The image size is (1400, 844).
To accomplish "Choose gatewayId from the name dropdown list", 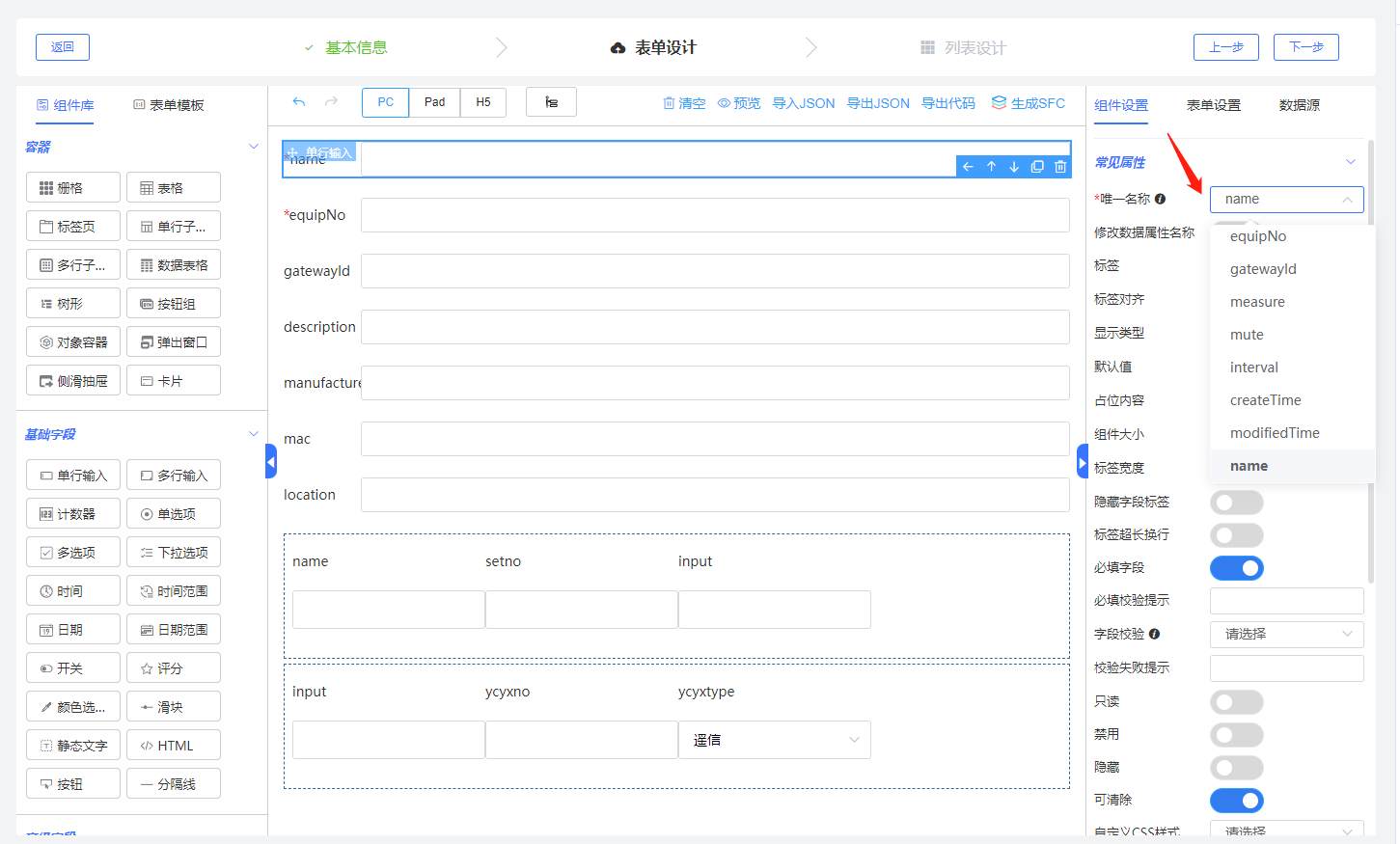I will tap(1263, 269).
